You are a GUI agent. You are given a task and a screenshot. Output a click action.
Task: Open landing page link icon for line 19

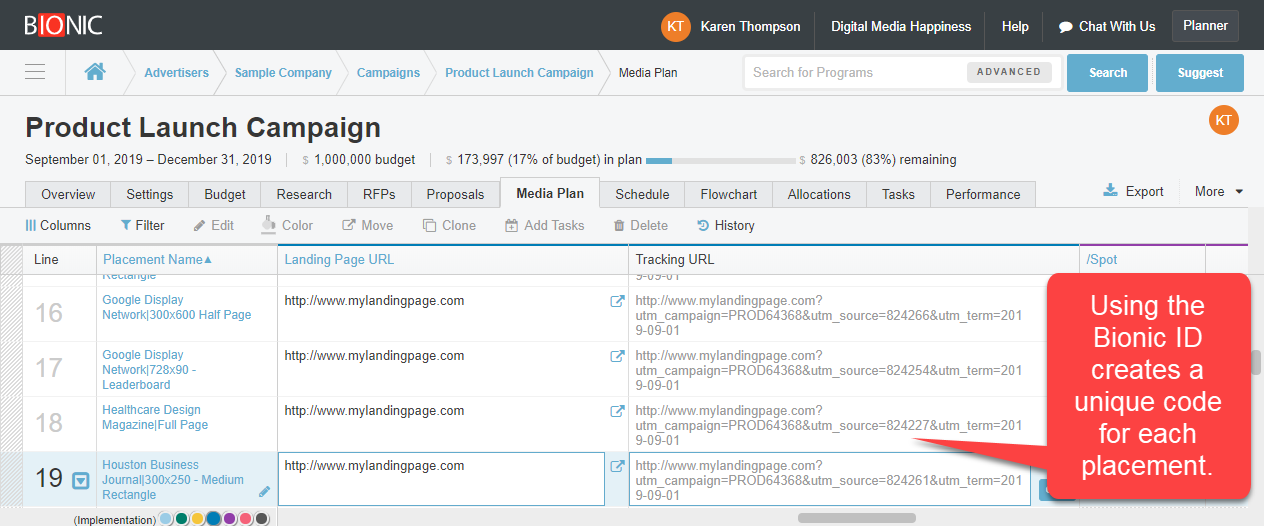click(x=617, y=466)
